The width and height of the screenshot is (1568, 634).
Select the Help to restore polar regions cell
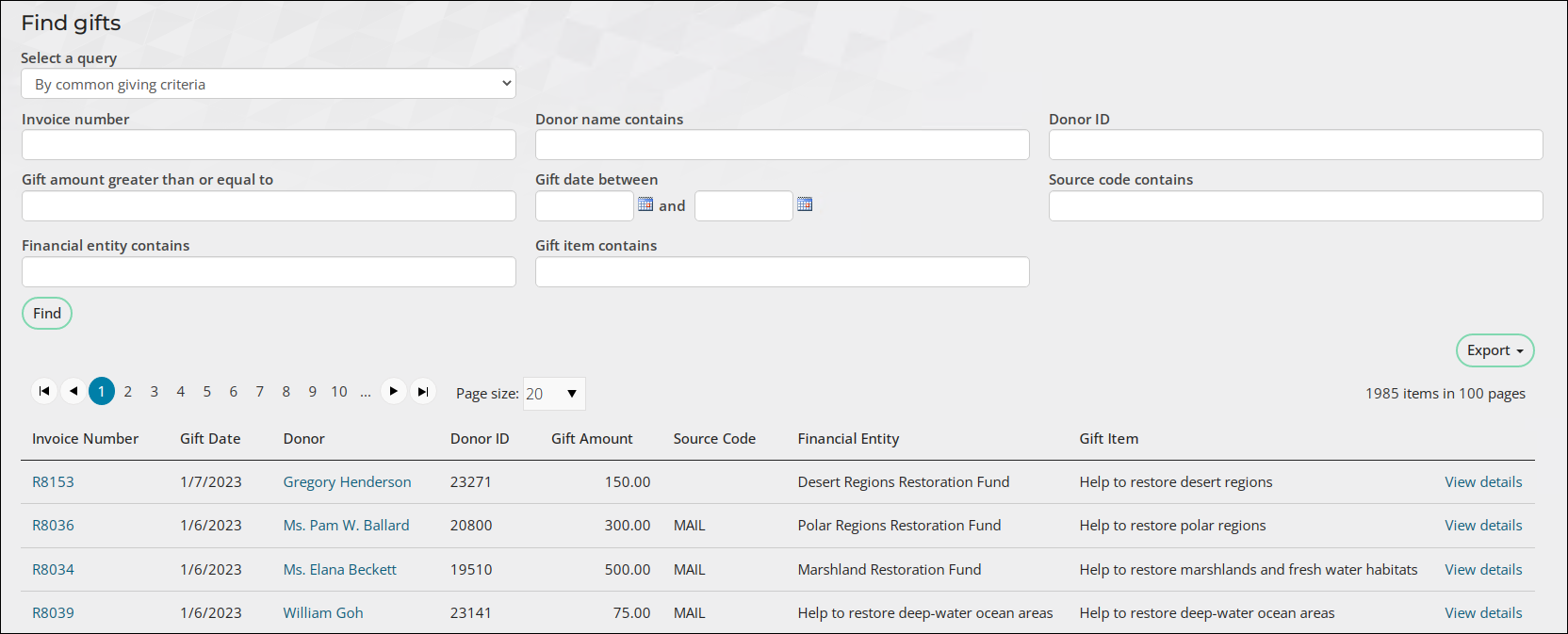tap(1172, 526)
